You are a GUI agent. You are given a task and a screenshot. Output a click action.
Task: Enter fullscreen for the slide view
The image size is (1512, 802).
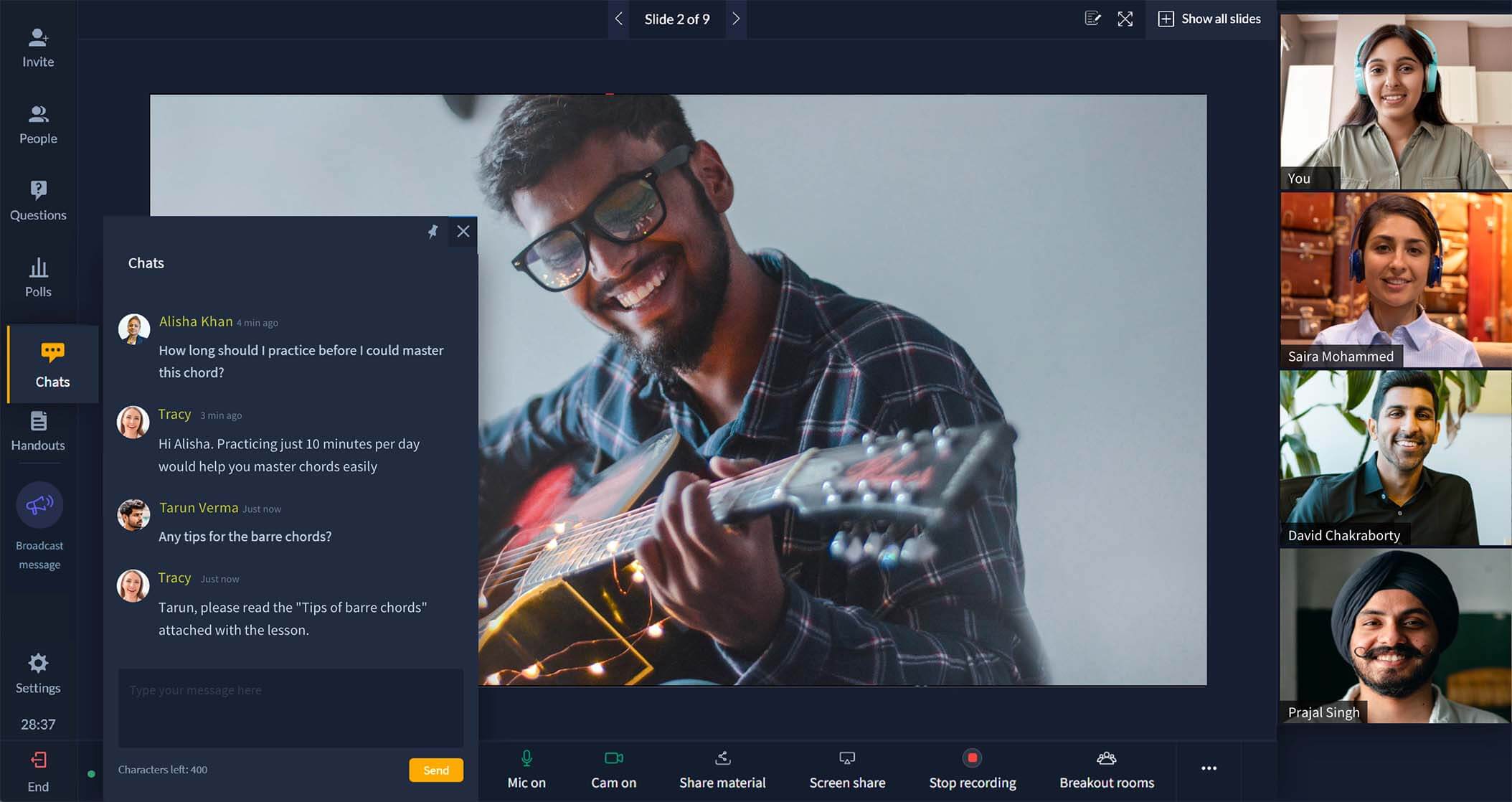coord(1125,19)
